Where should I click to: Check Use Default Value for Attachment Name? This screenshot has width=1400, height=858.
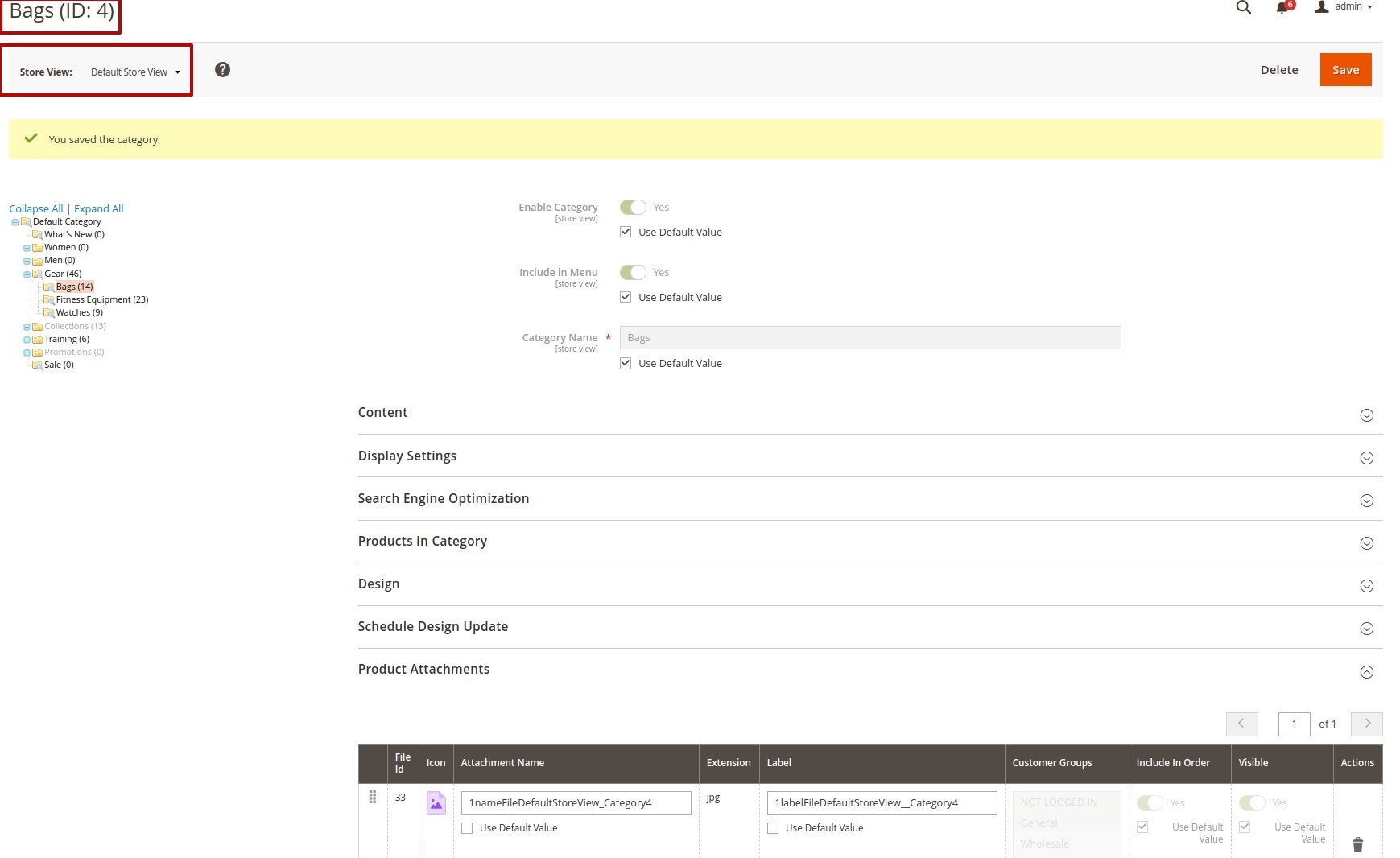click(467, 828)
